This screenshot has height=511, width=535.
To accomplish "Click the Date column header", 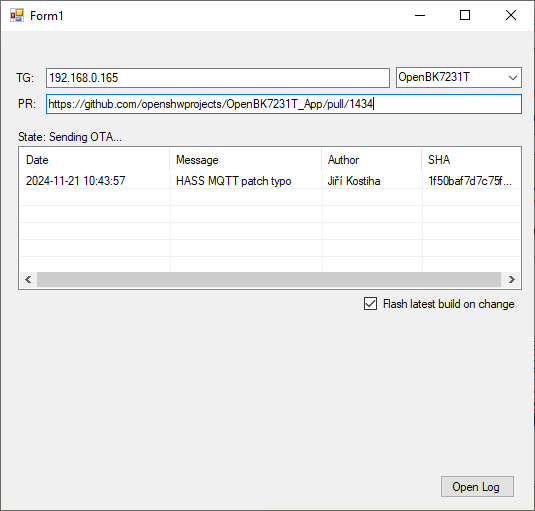I will [x=95, y=160].
